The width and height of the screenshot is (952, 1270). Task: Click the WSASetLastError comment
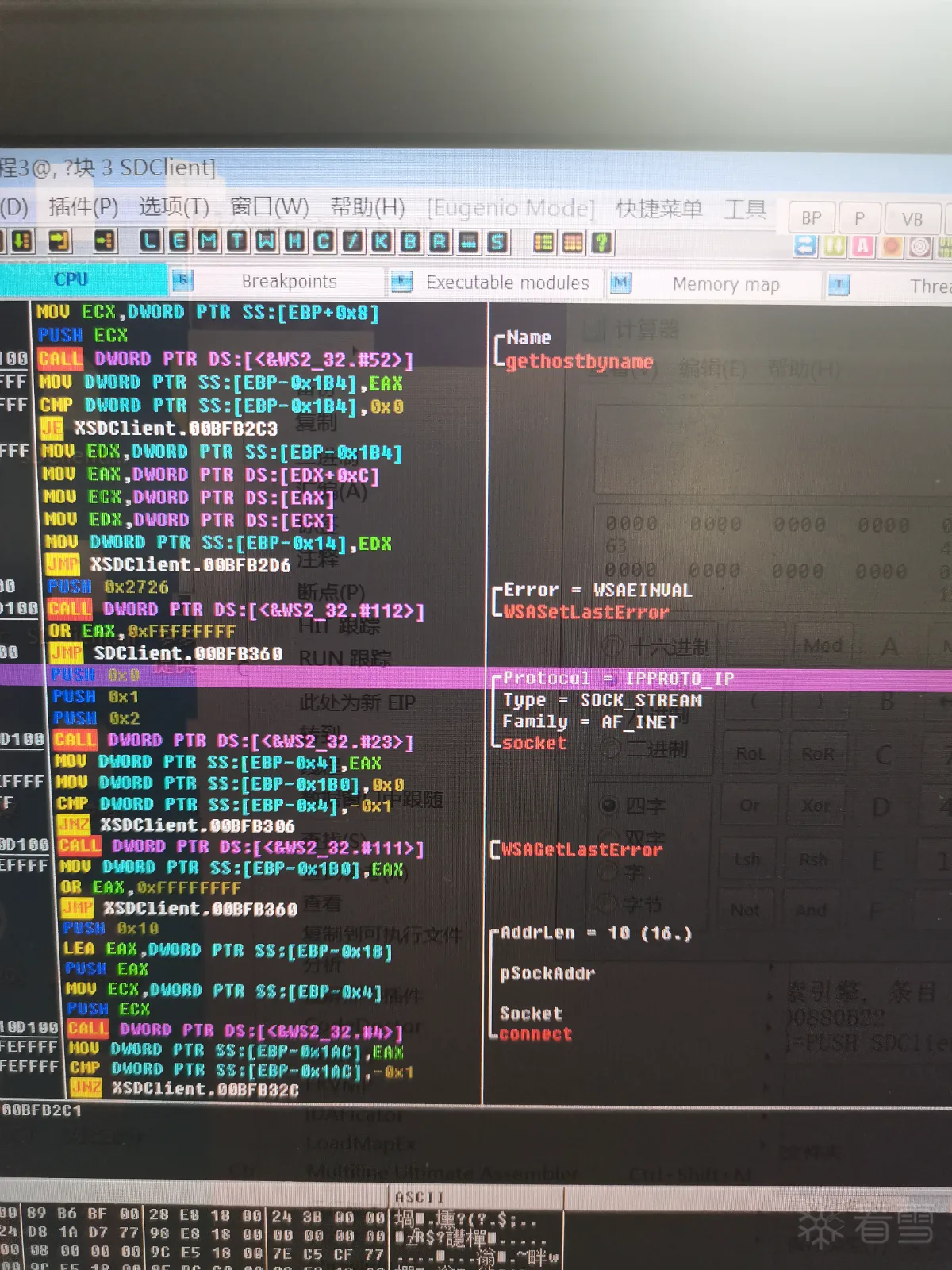tap(586, 612)
